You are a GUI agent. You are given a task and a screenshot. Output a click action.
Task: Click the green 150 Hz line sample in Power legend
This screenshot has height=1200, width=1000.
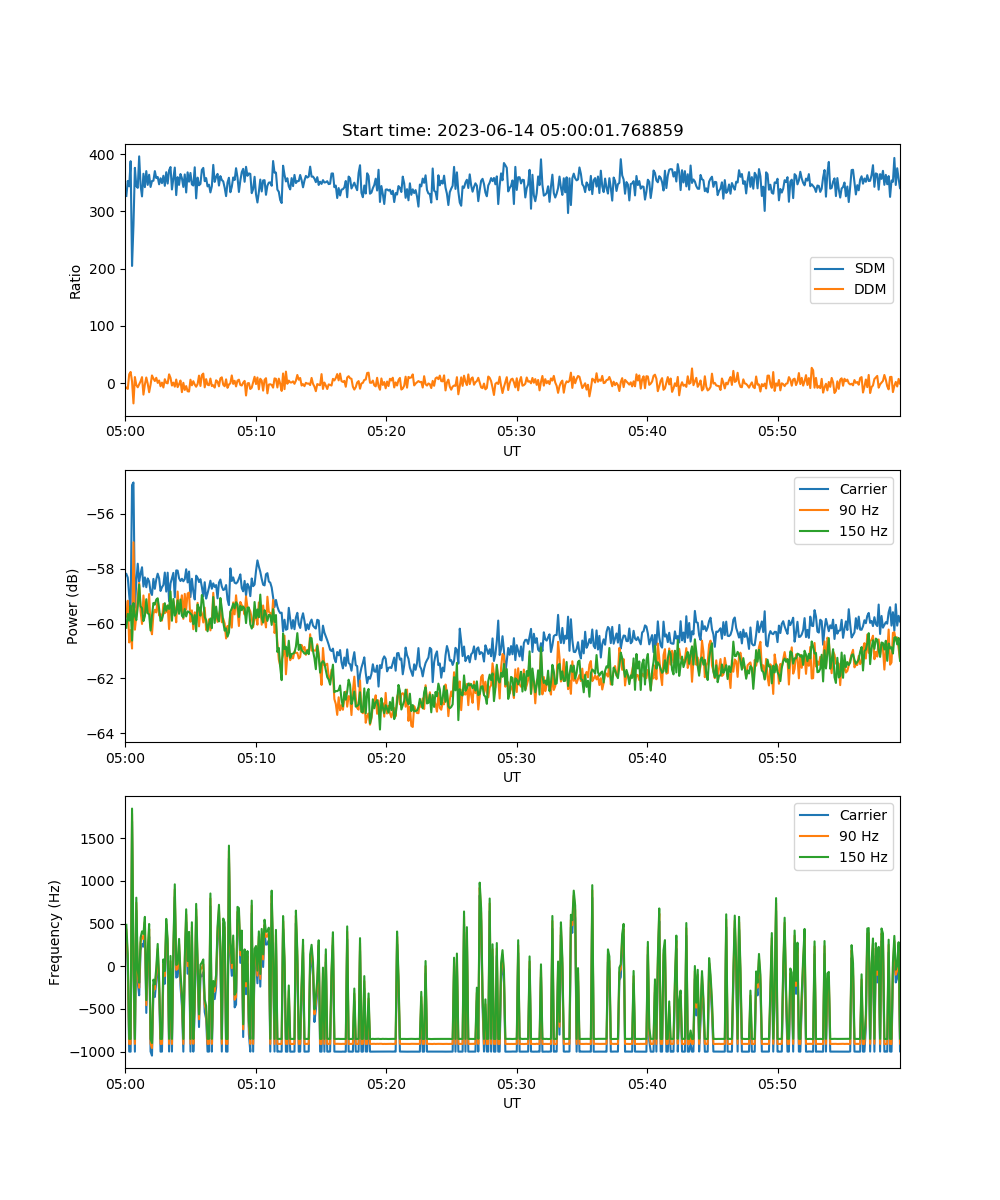[815, 531]
